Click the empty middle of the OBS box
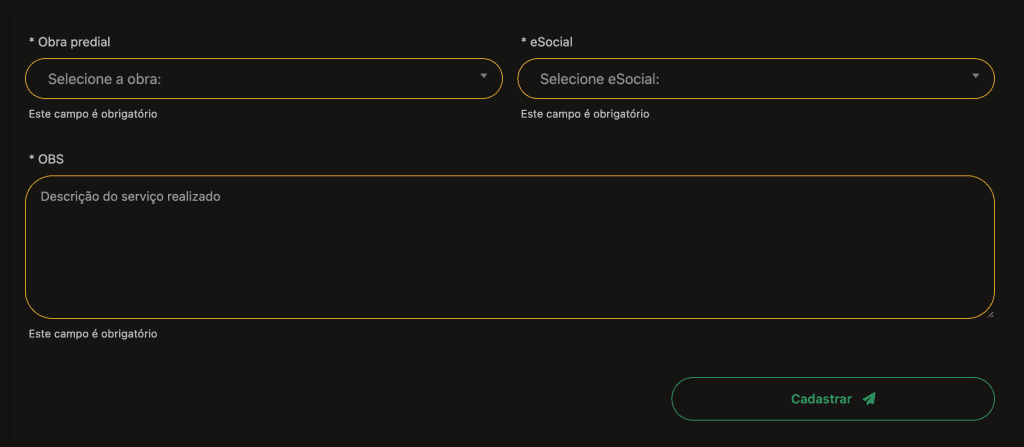The image size is (1024, 447). [x=510, y=260]
